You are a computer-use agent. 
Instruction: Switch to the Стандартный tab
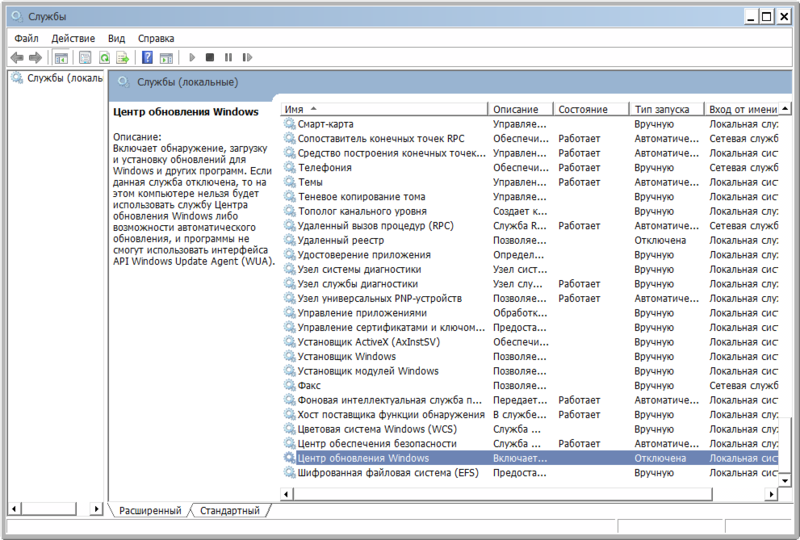[230, 510]
